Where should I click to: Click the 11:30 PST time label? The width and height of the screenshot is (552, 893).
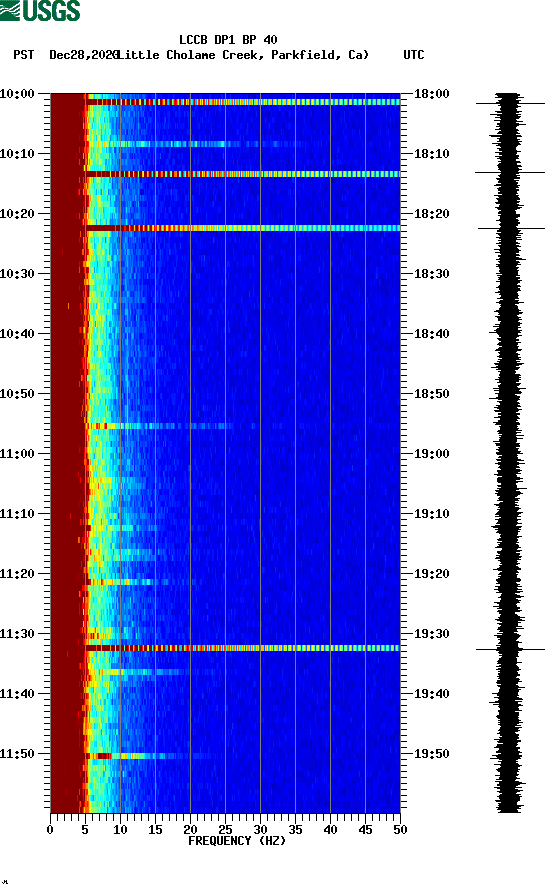coord(17,634)
